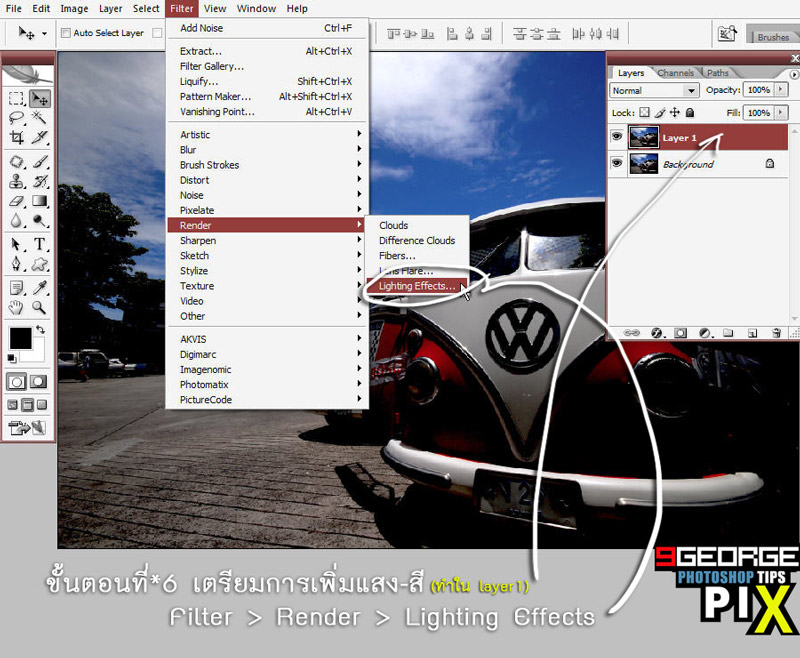Image resolution: width=800 pixels, height=658 pixels.
Task: Create a new layer group folder
Action: (x=728, y=334)
